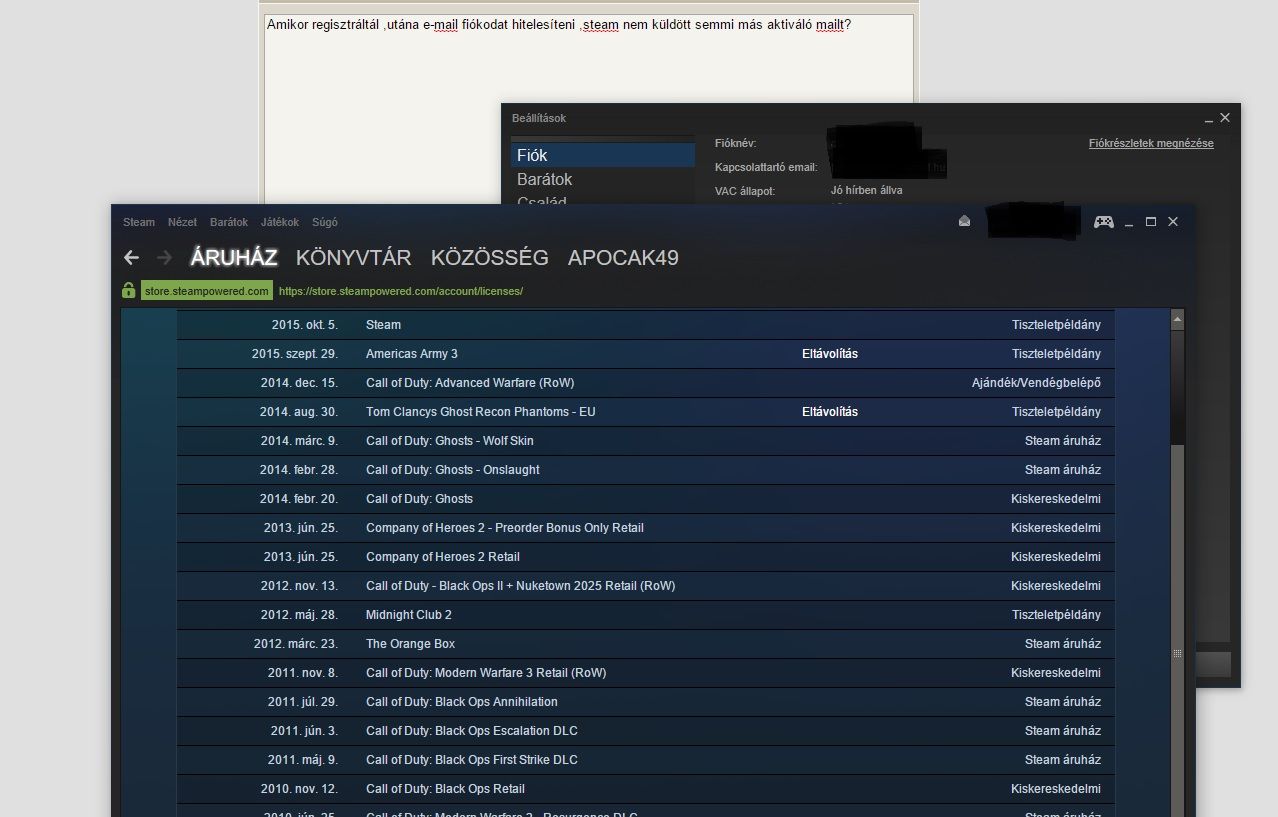Close the Beállítások settings window
Screen dimensions: 1278x817
[x=1225, y=117]
